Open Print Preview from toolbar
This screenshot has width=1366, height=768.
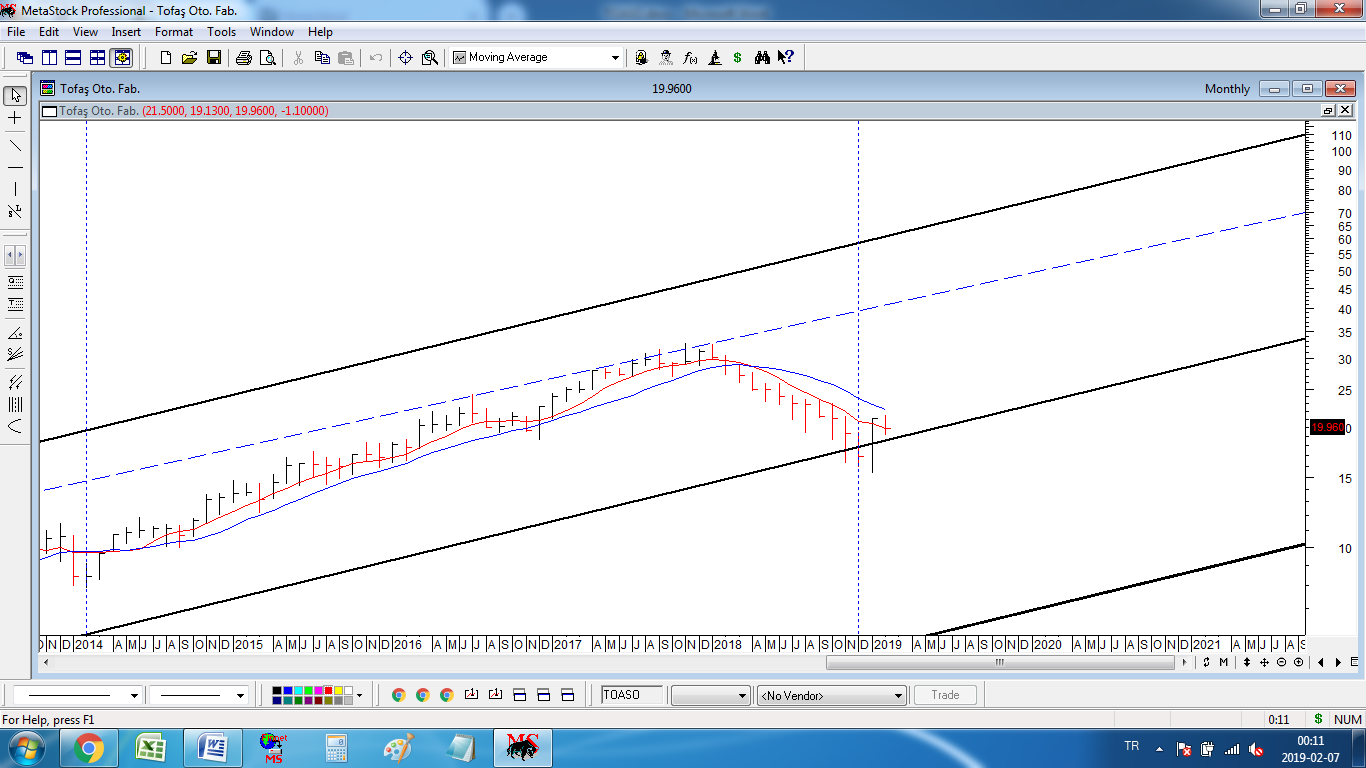pyautogui.click(x=268, y=58)
